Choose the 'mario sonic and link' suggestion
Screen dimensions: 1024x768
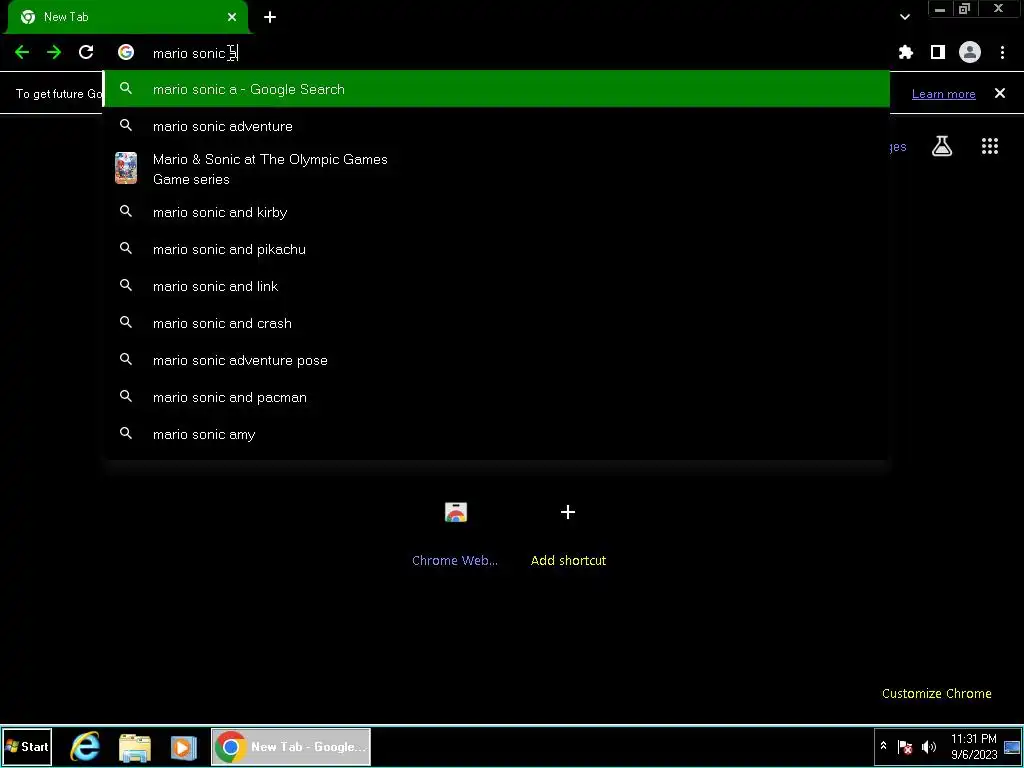[x=496, y=286]
